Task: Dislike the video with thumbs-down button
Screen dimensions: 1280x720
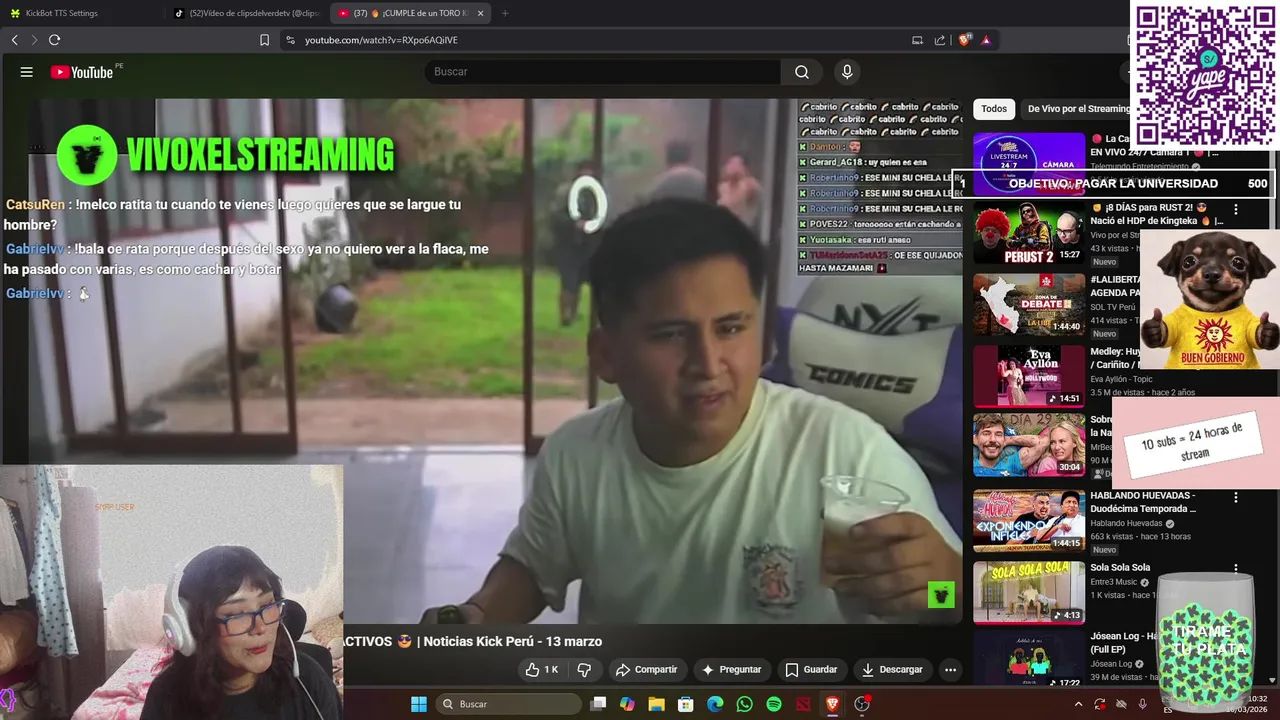Action: (x=584, y=670)
